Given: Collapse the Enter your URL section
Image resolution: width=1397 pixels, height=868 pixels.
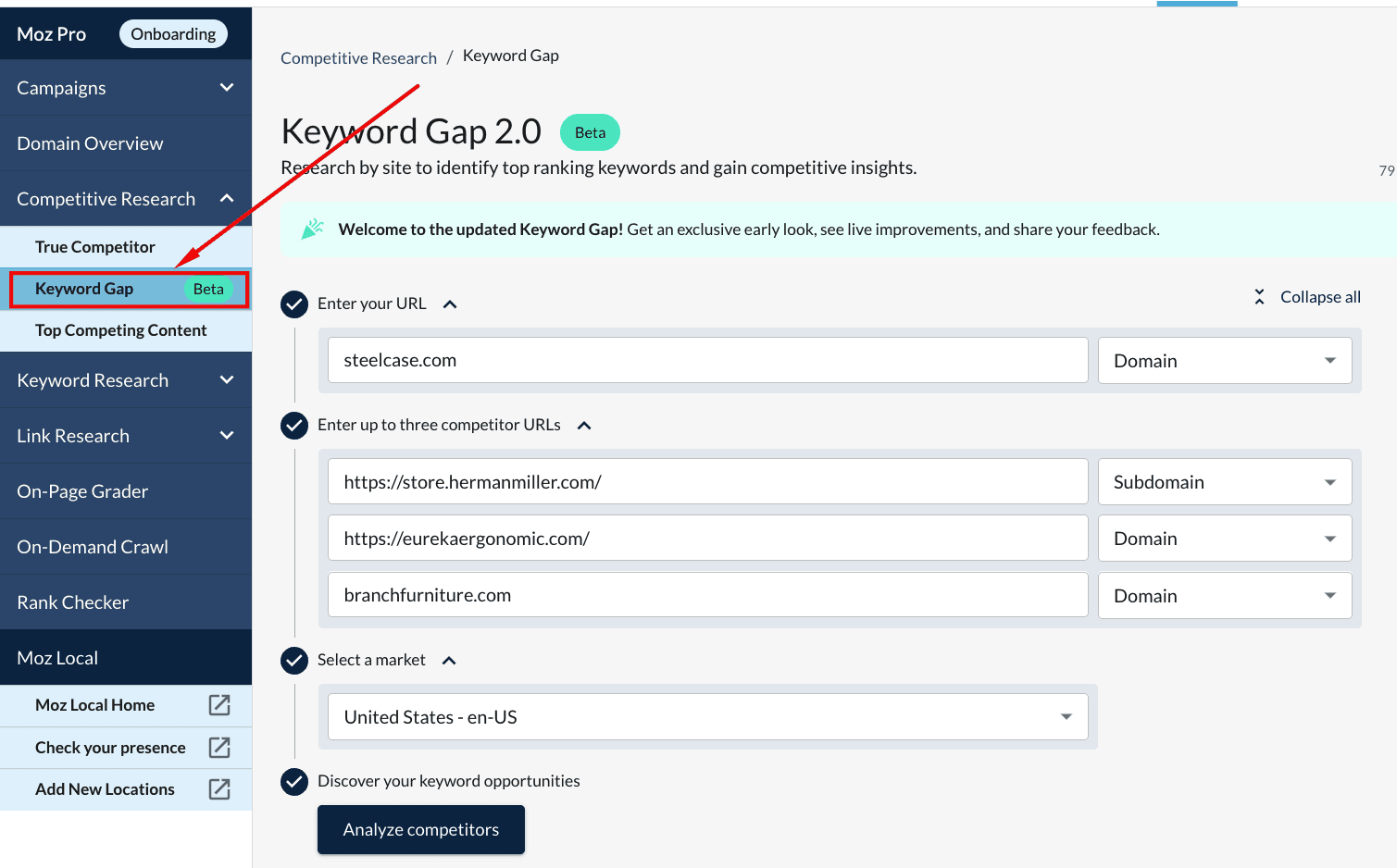Looking at the screenshot, I should pos(450,304).
